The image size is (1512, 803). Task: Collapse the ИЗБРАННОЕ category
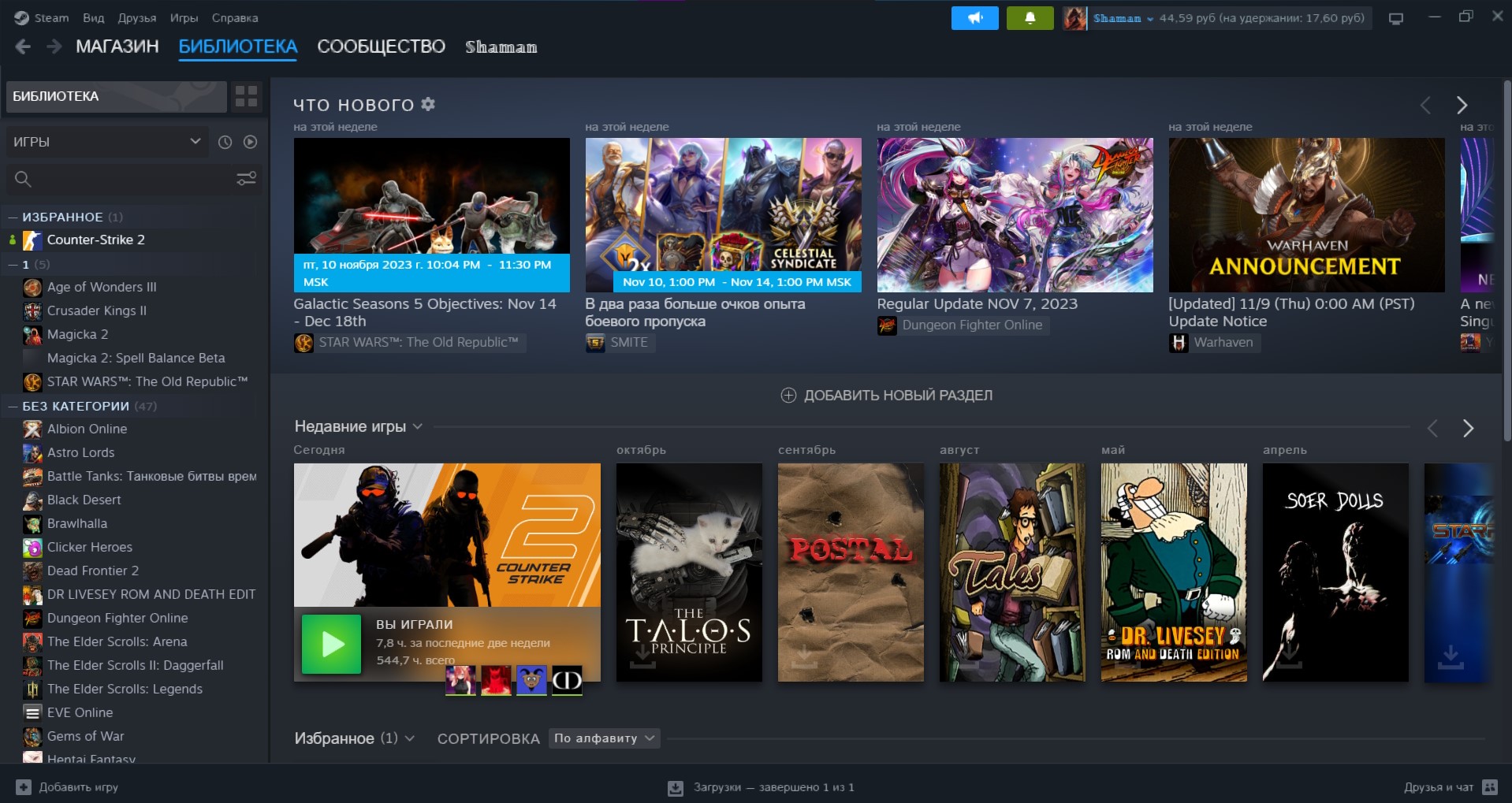click(x=13, y=217)
